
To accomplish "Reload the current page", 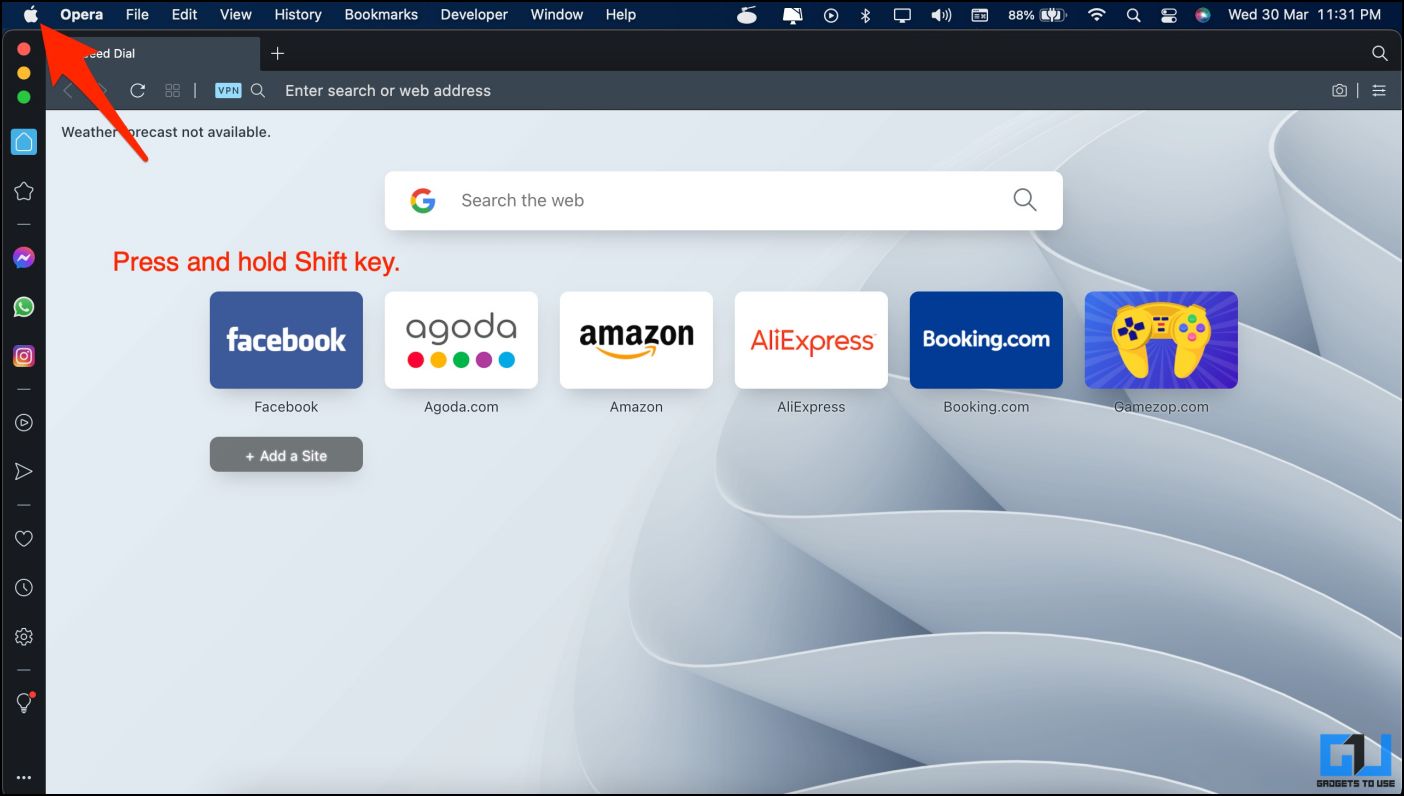I will (138, 90).
